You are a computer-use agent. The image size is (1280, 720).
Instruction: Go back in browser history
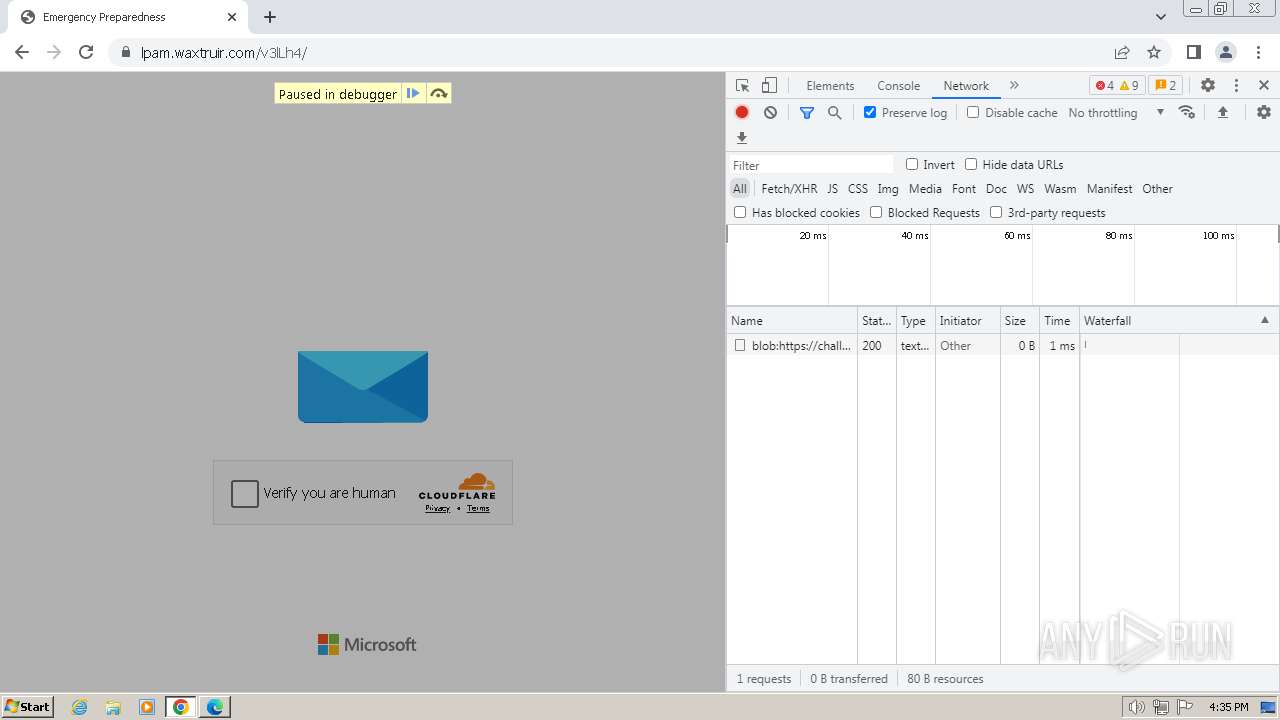click(x=22, y=53)
